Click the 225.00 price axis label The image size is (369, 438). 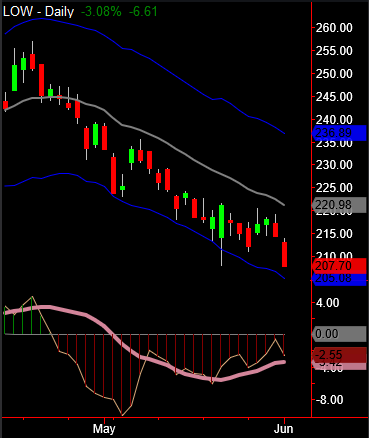point(334,188)
